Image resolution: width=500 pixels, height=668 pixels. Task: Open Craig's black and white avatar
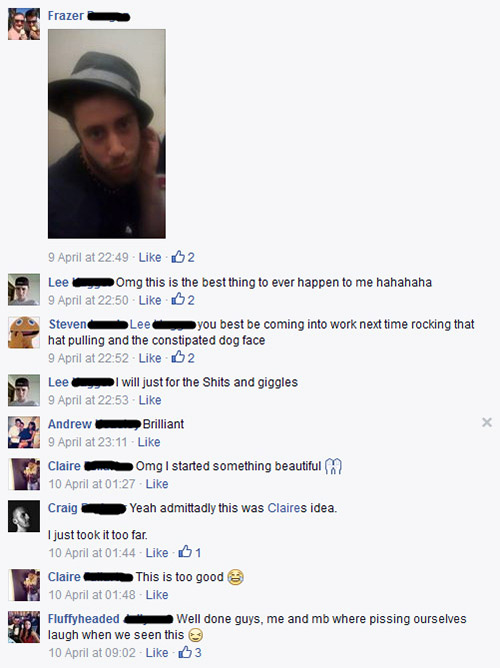pos(24,516)
